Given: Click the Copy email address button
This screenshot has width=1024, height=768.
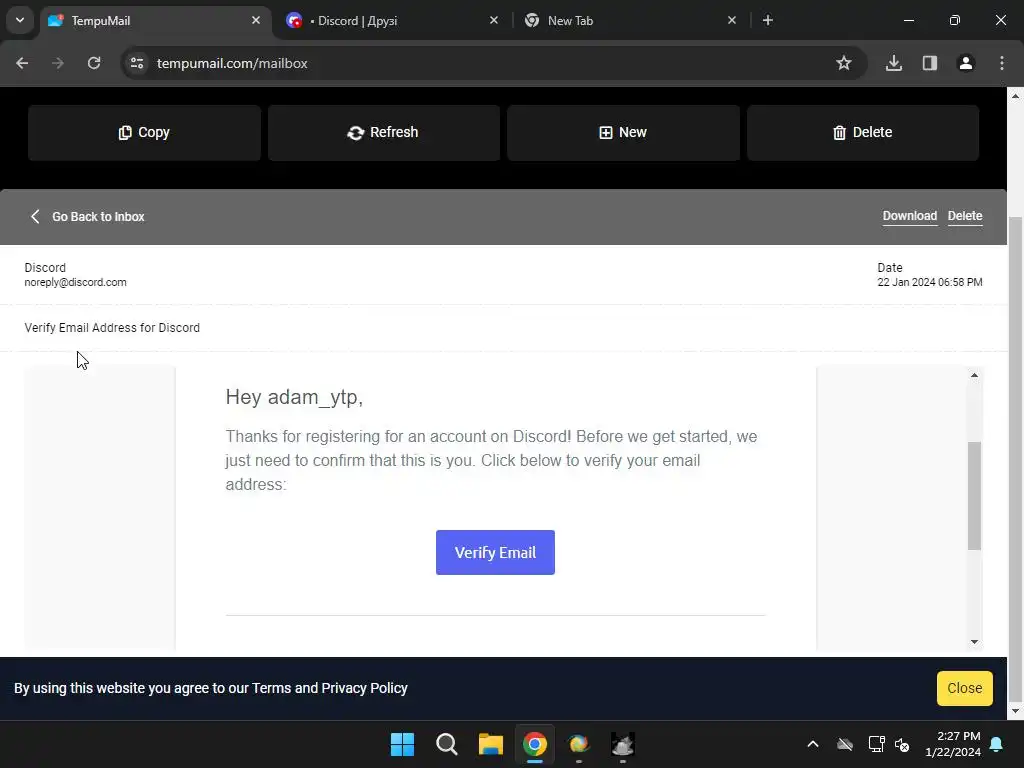Looking at the screenshot, I should pyautogui.click(x=144, y=133).
